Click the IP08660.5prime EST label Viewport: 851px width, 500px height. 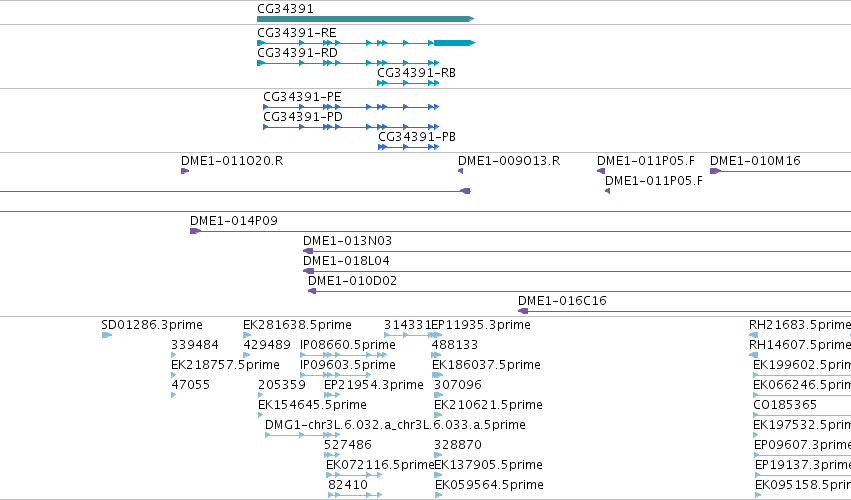coord(348,345)
